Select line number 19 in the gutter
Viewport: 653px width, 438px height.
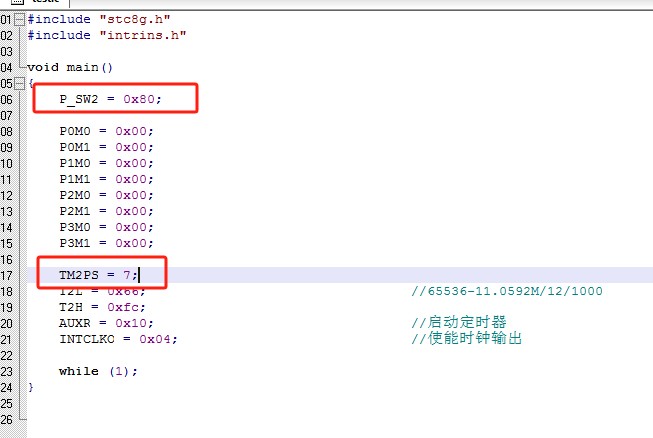(x=7, y=308)
